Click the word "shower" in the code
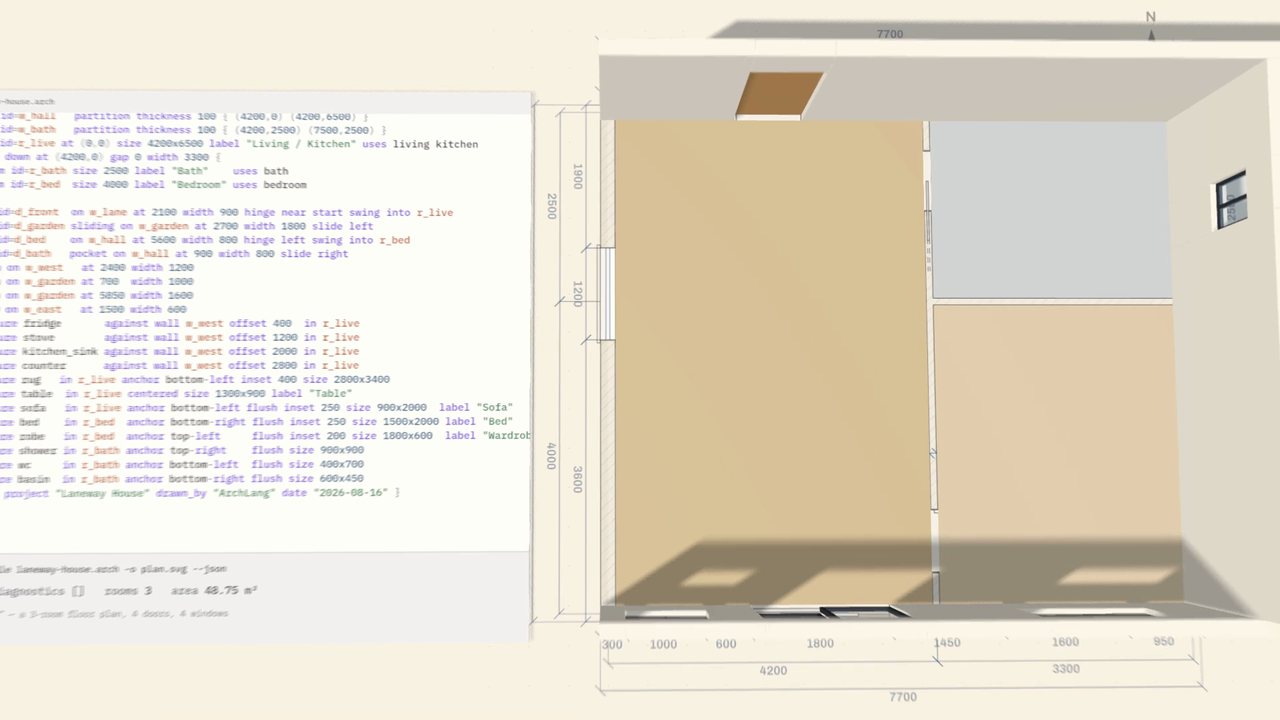This screenshot has width=1280, height=720. [38, 450]
